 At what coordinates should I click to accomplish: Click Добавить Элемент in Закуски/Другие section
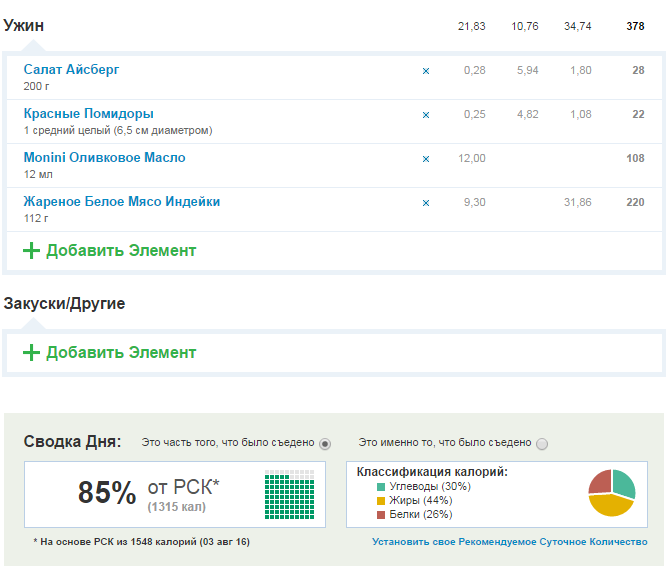[x=121, y=353]
